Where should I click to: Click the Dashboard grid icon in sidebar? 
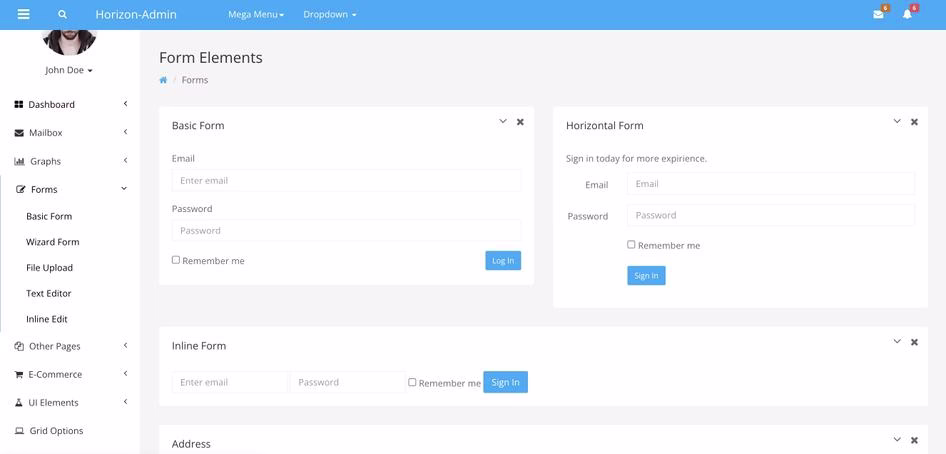tap(18, 104)
